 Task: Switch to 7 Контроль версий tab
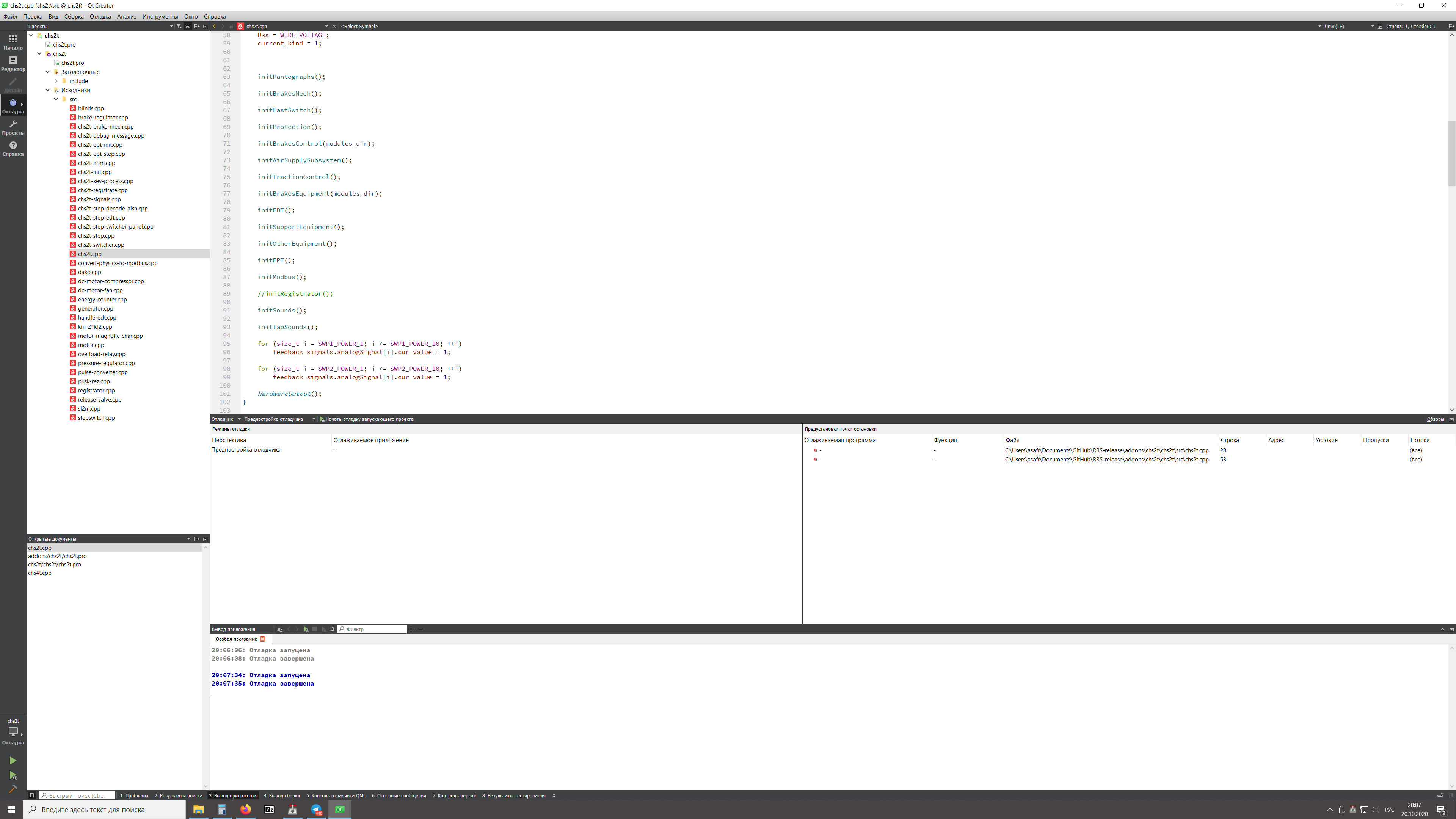tap(455, 795)
